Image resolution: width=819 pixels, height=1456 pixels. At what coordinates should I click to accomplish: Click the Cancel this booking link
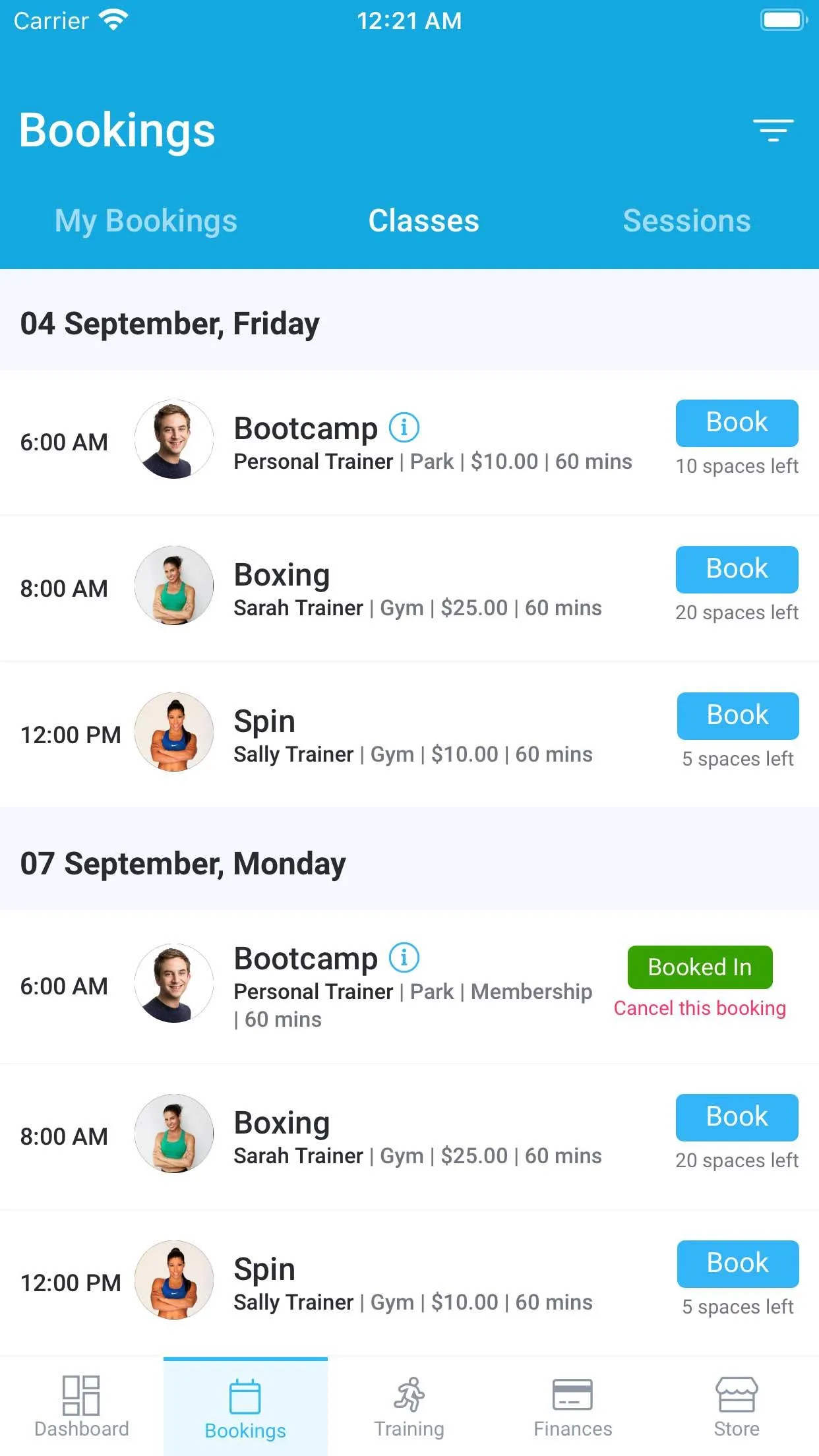(x=700, y=1008)
